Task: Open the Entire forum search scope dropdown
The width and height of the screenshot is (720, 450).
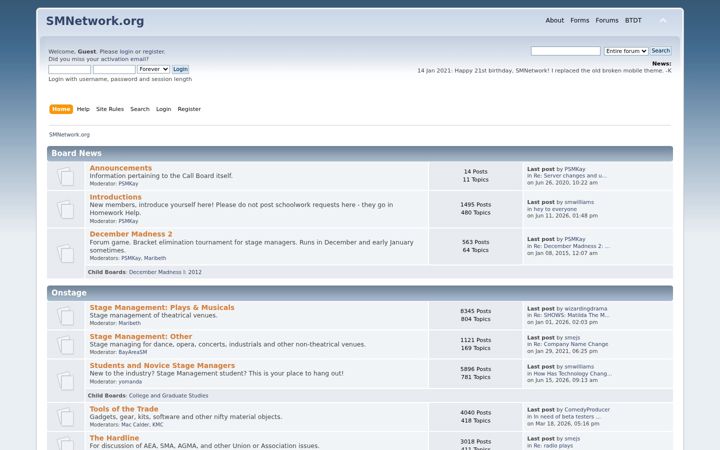Action: pos(626,51)
